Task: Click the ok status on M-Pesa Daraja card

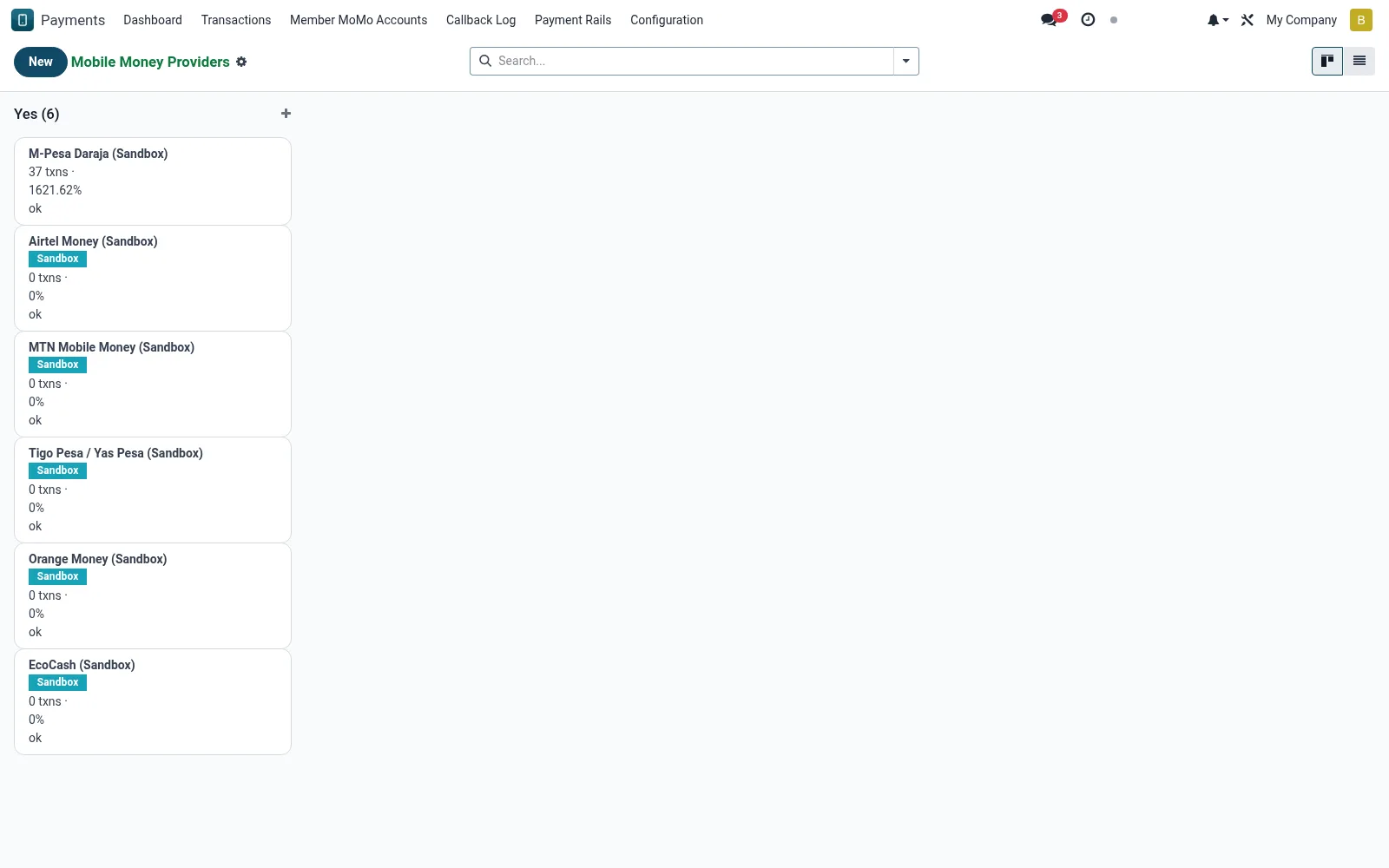Action: click(36, 208)
